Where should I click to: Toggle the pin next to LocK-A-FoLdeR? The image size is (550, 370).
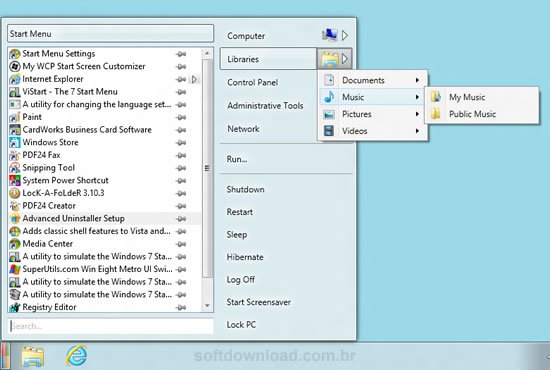click(x=181, y=193)
